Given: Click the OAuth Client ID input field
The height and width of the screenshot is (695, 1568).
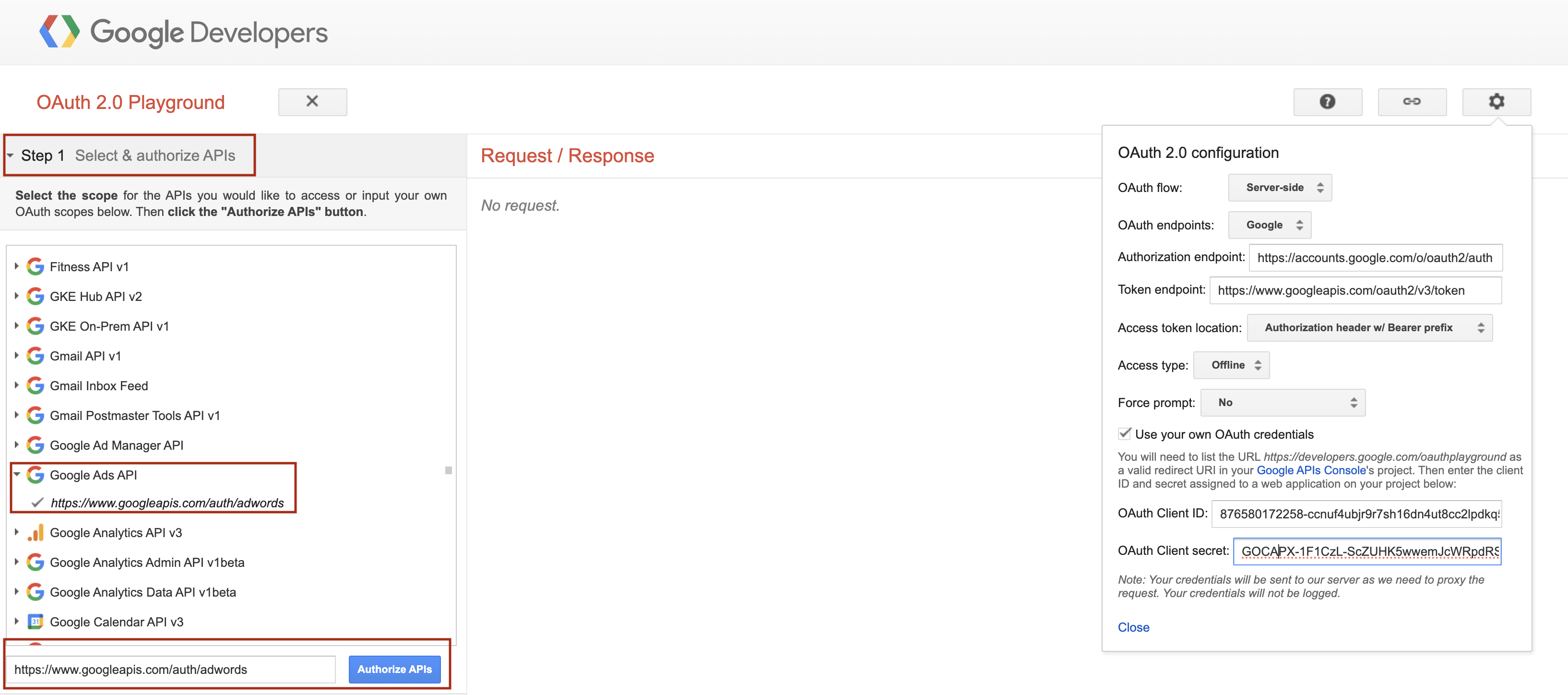Looking at the screenshot, I should [x=1355, y=514].
